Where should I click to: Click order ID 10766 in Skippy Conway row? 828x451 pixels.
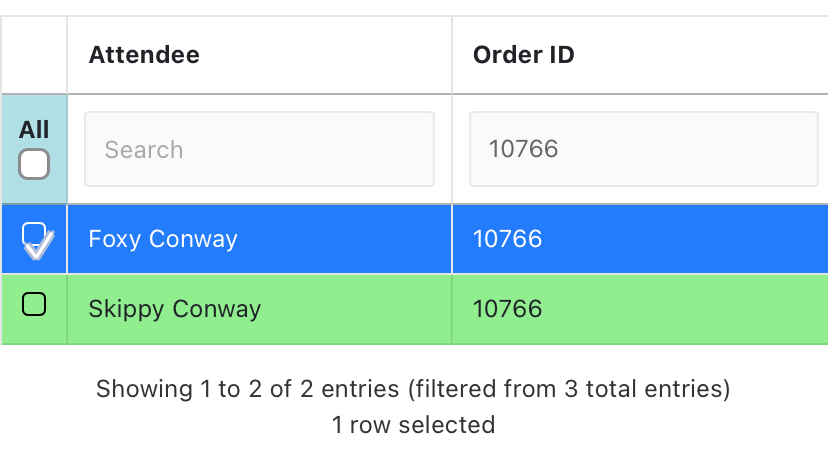pos(508,309)
